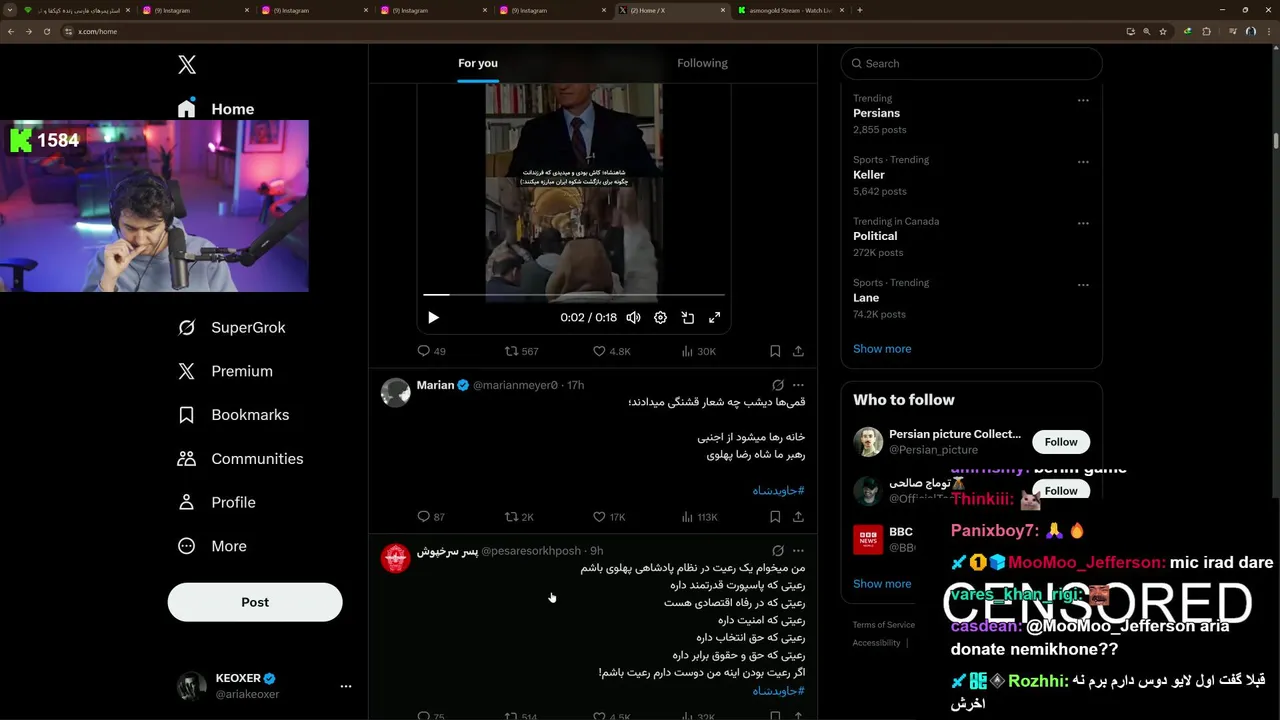The image size is (1280, 720).
Task: Reload the page in browser
Action: (x=46, y=31)
